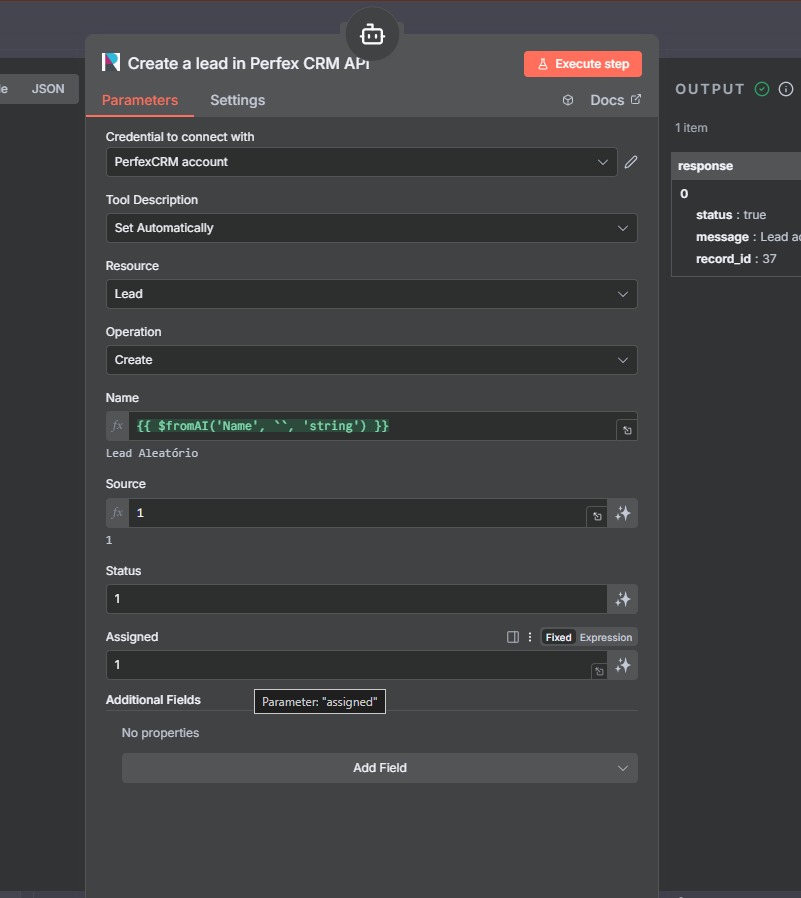This screenshot has height=898, width=801.
Task: Select the Parameters tab
Action: [140, 100]
